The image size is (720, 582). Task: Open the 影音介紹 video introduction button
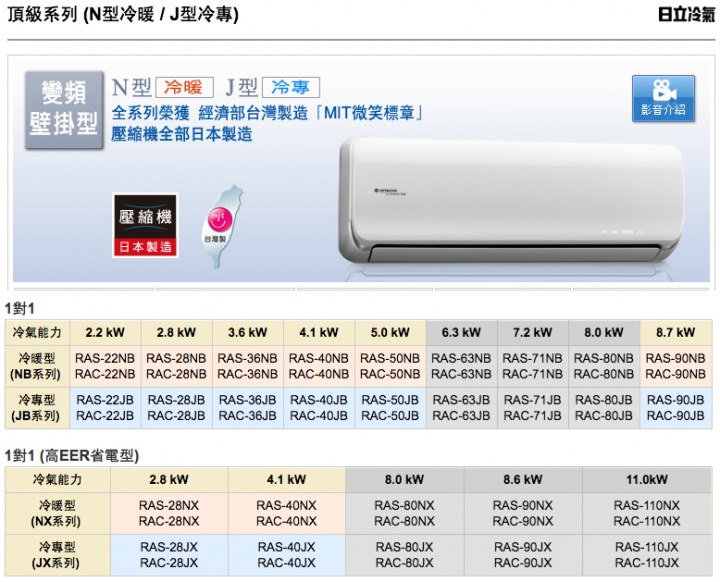coord(663,98)
